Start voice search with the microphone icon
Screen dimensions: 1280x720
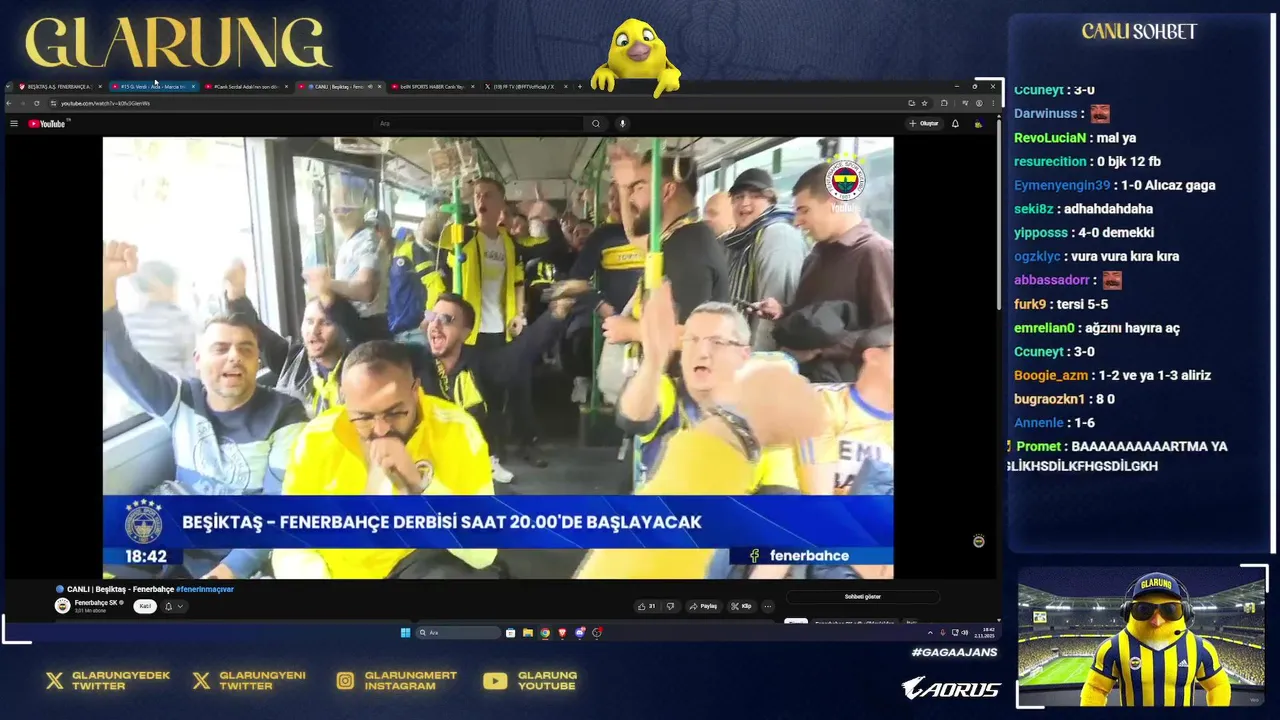tap(622, 124)
